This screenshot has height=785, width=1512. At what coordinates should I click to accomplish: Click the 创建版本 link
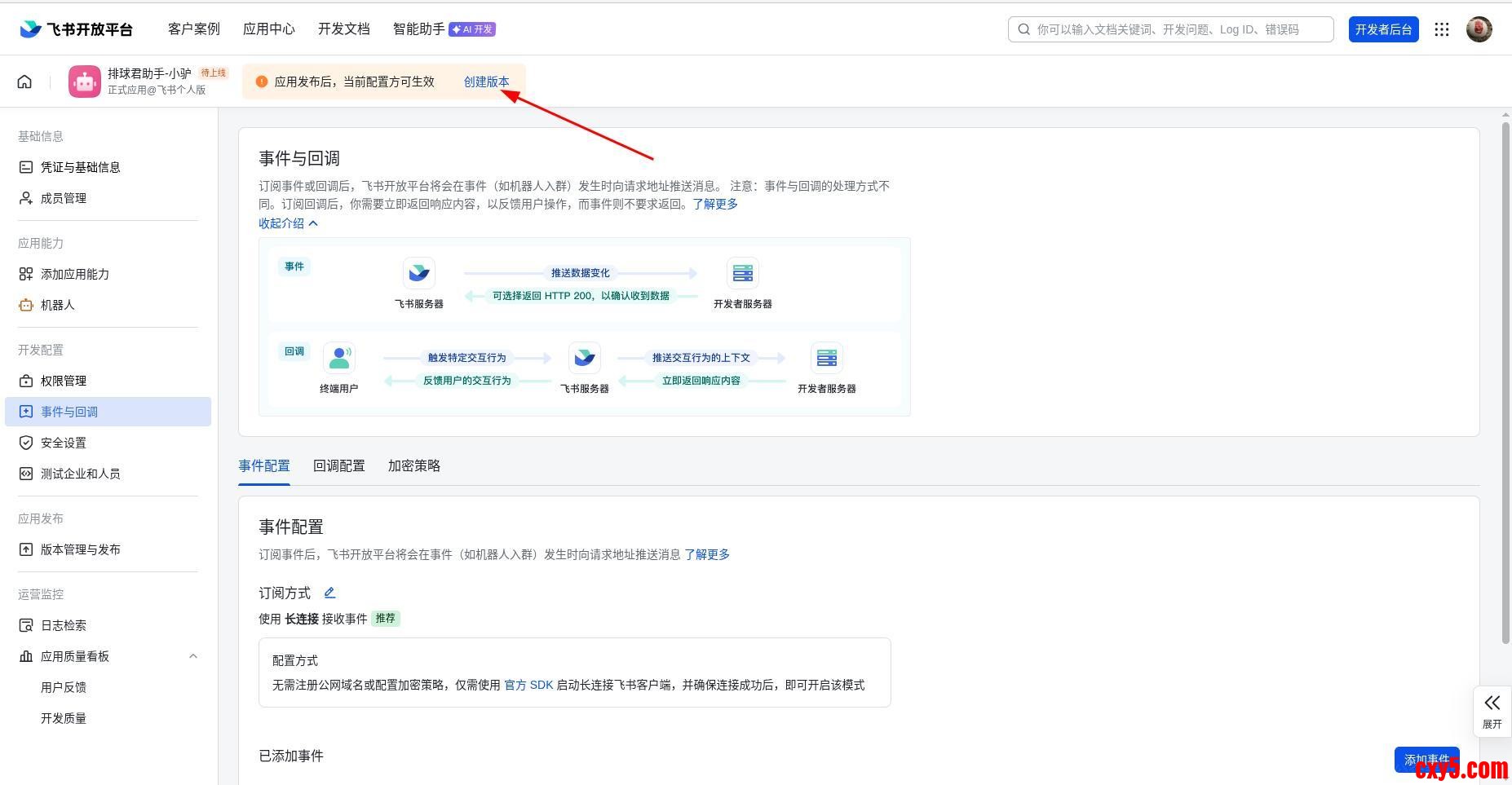(487, 82)
